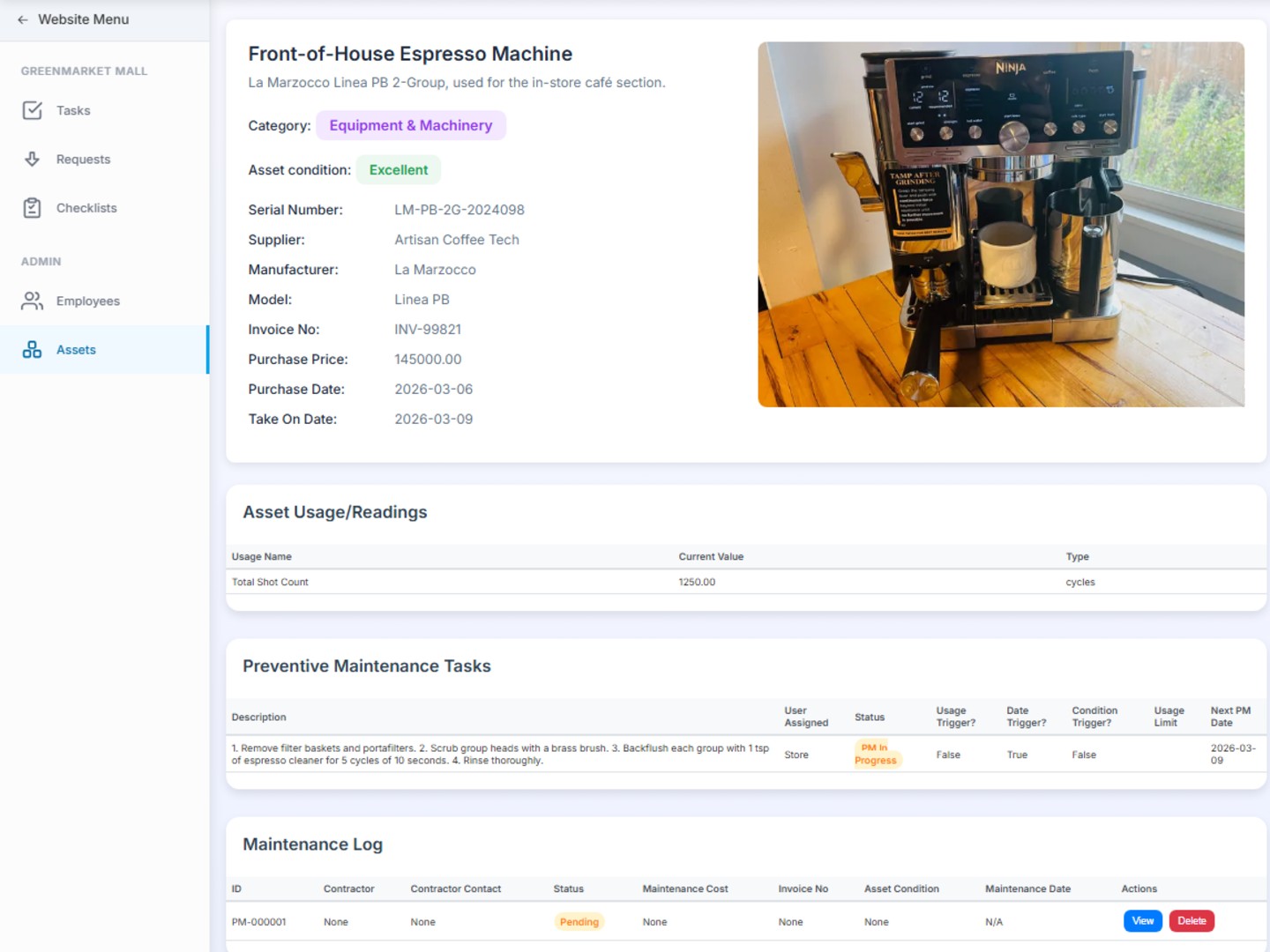Click the Employees people icon
The width and height of the screenshot is (1270, 952).
33,301
